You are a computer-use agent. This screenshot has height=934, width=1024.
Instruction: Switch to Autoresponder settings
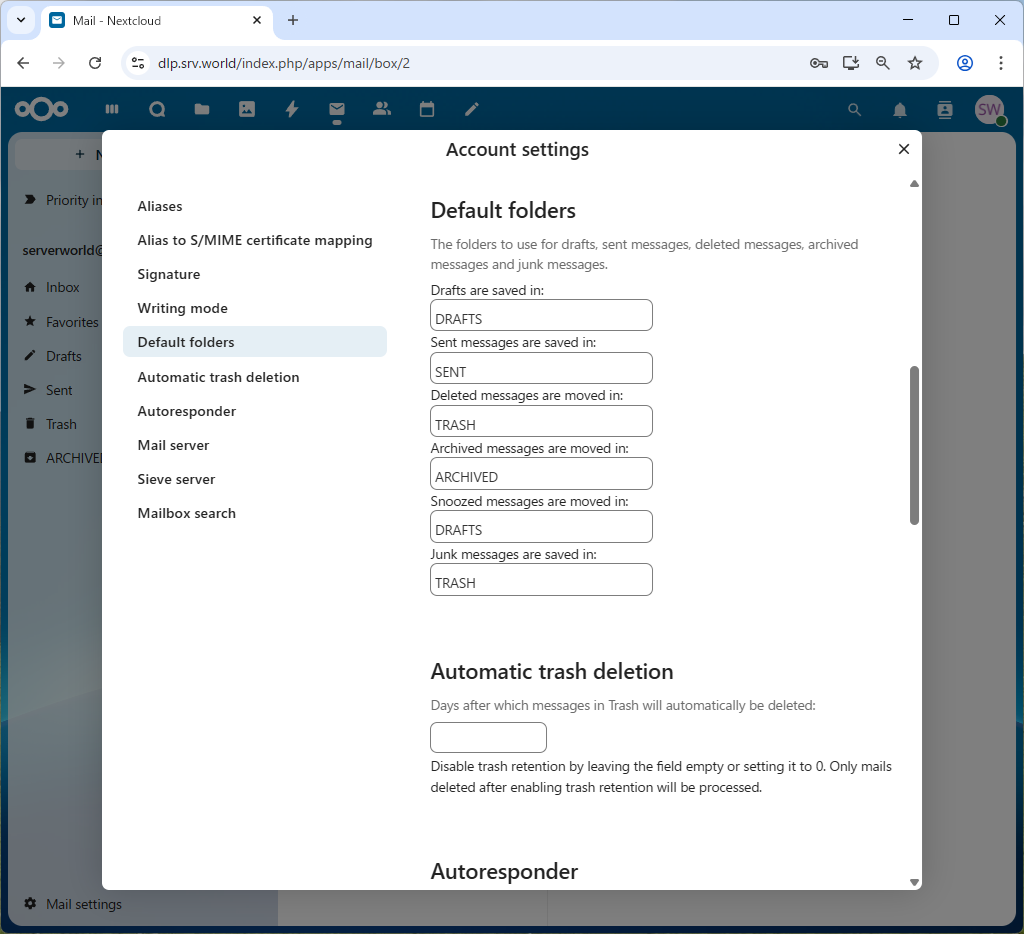tap(186, 411)
